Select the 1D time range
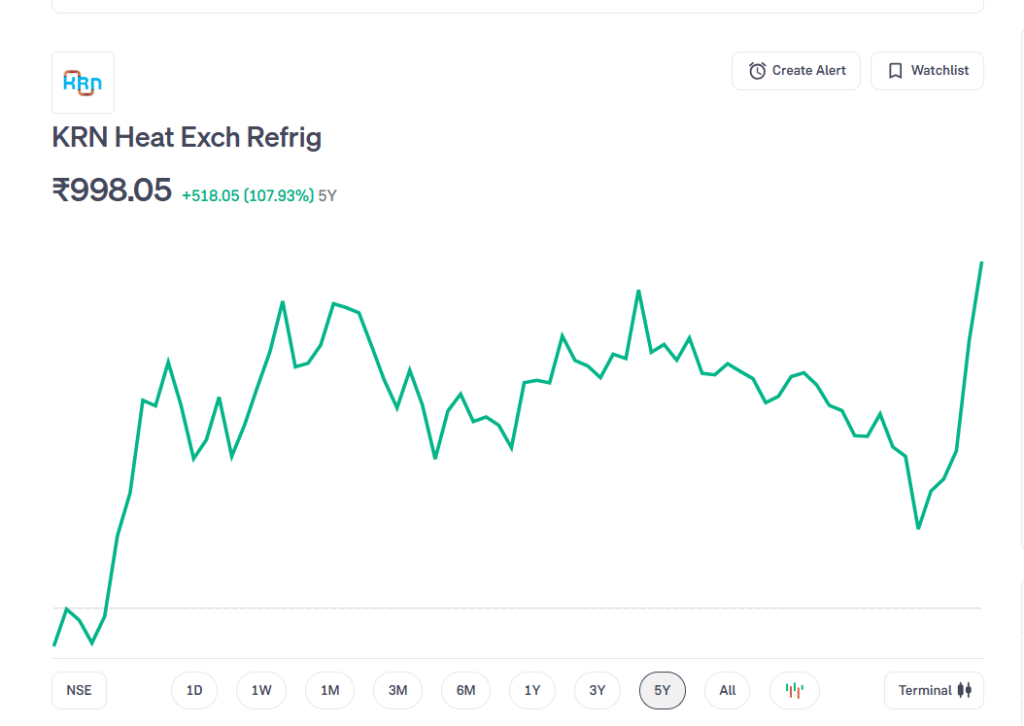The height and width of the screenshot is (726, 1024). tap(194, 690)
